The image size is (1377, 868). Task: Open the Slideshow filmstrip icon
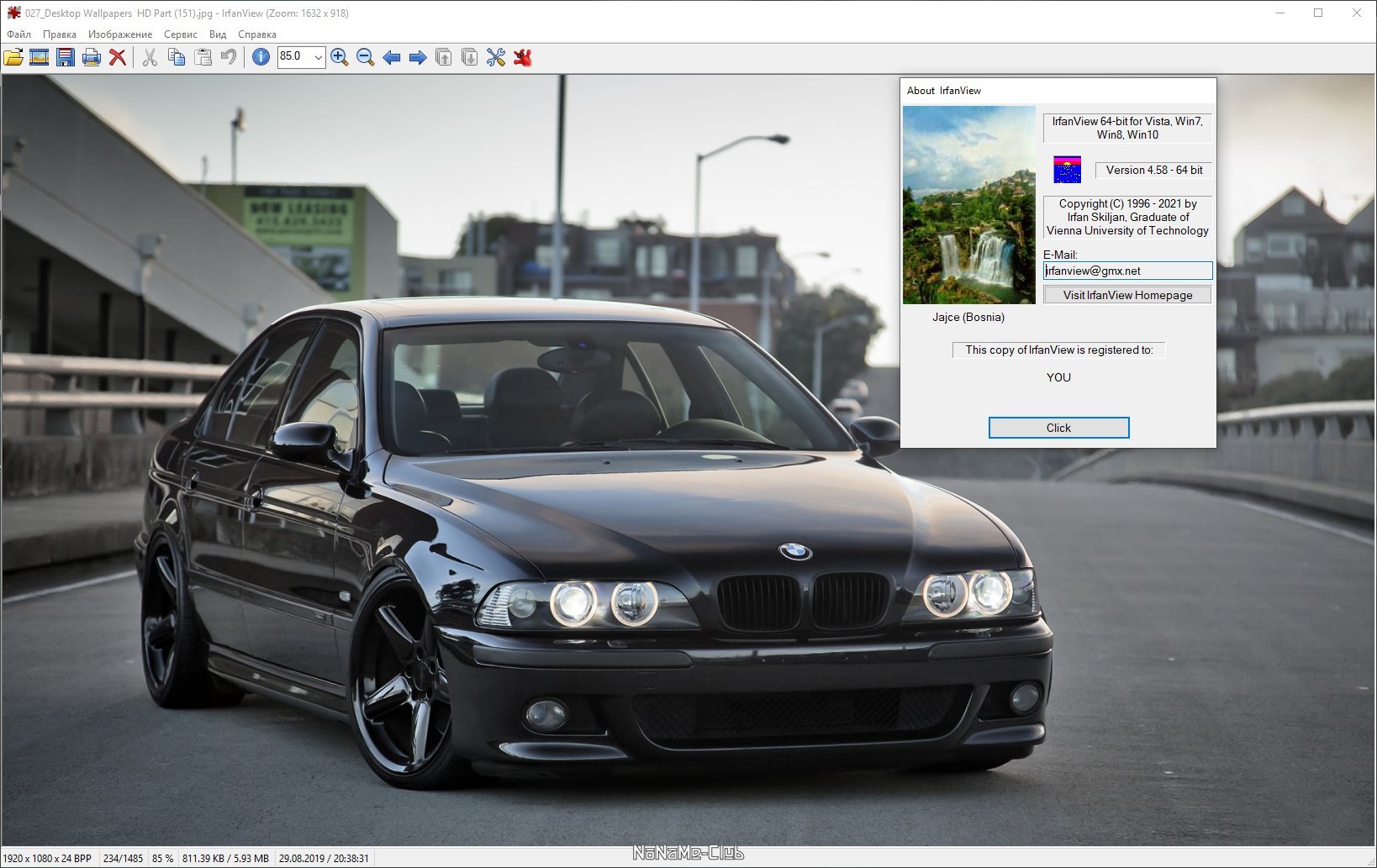[40, 57]
